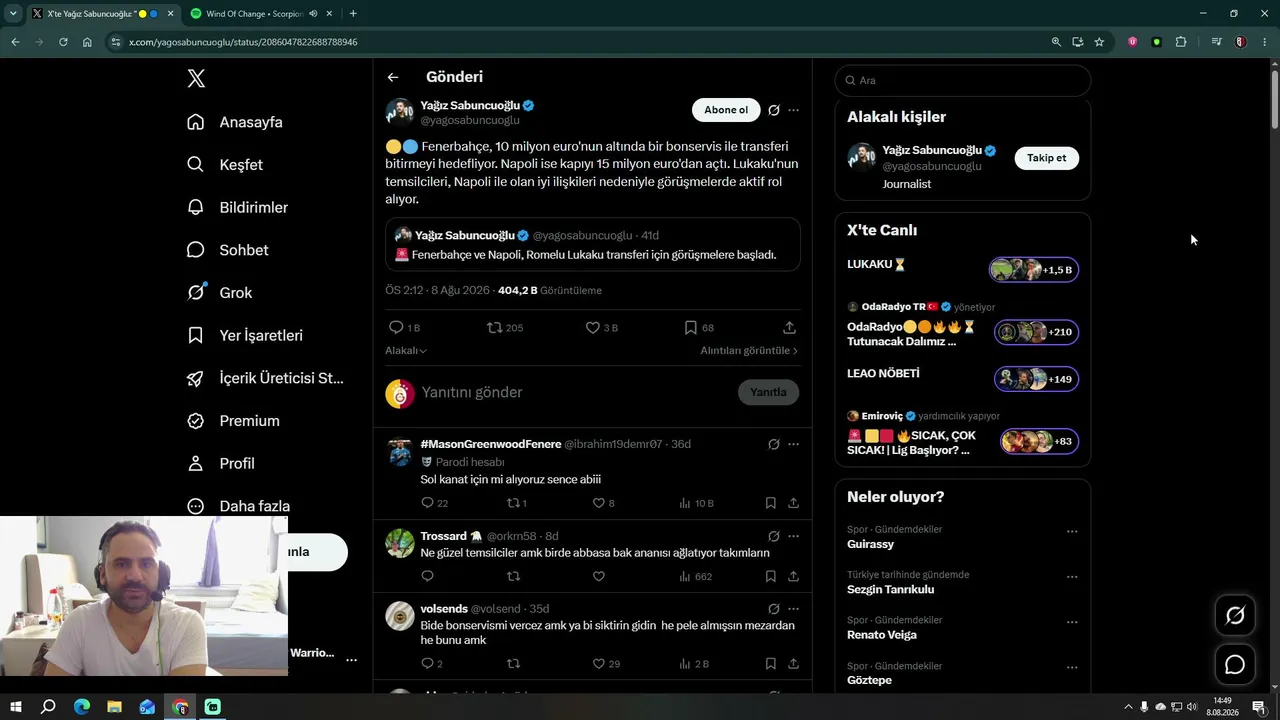This screenshot has width=1280, height=720.
Task: Follow Yağız Sabuncuoğlu with Takip et
Action: click(1046, 158)
